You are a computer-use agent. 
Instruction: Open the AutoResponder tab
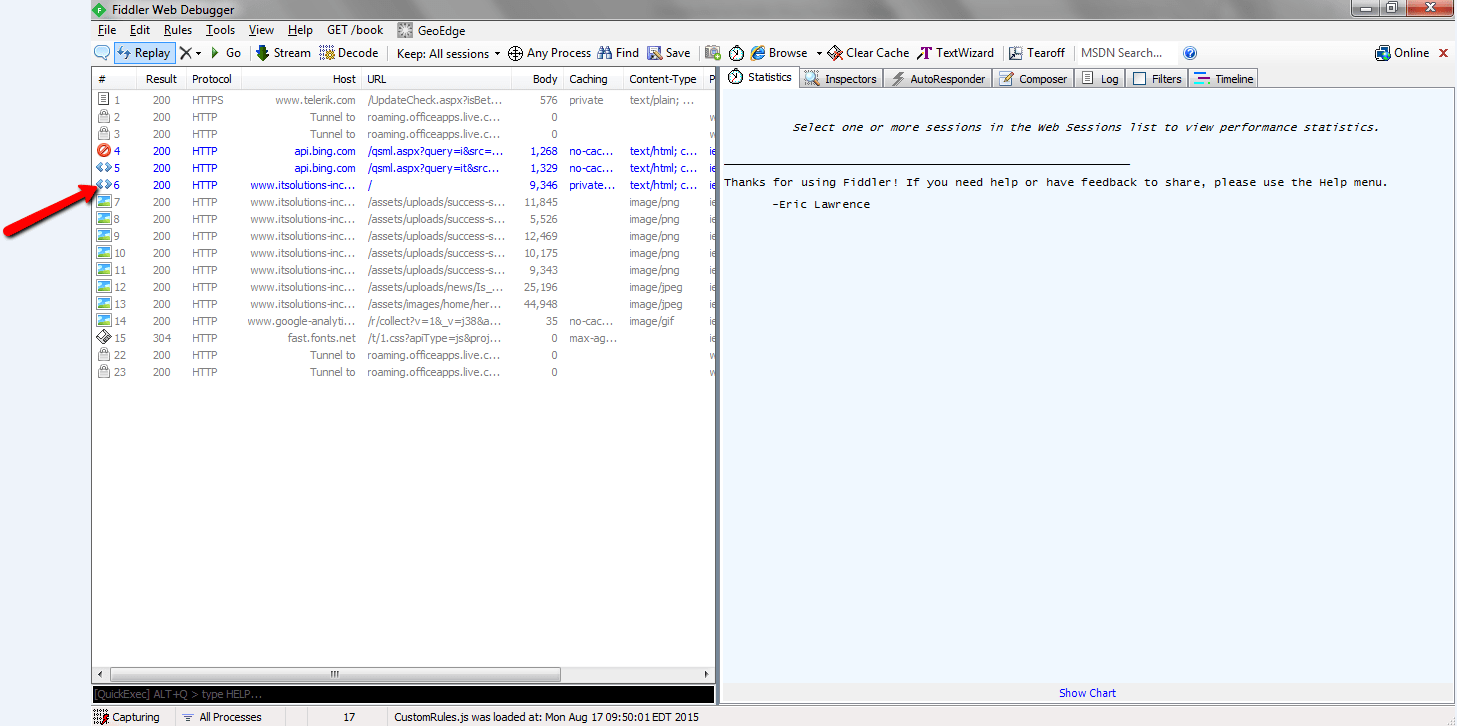point(938,79)
